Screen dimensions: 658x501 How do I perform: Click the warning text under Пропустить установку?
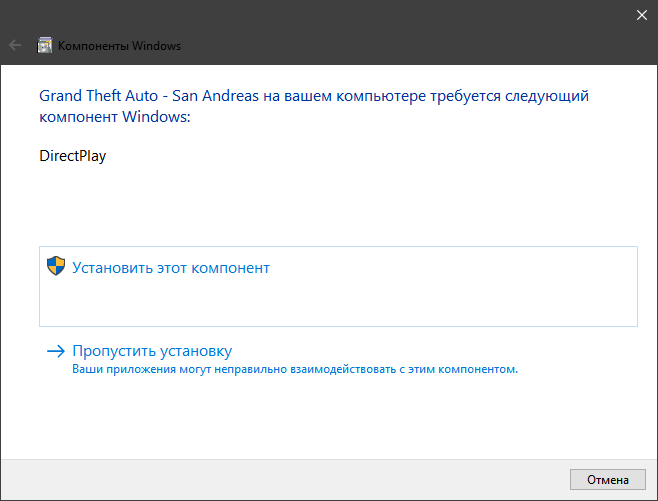[295, 369]
